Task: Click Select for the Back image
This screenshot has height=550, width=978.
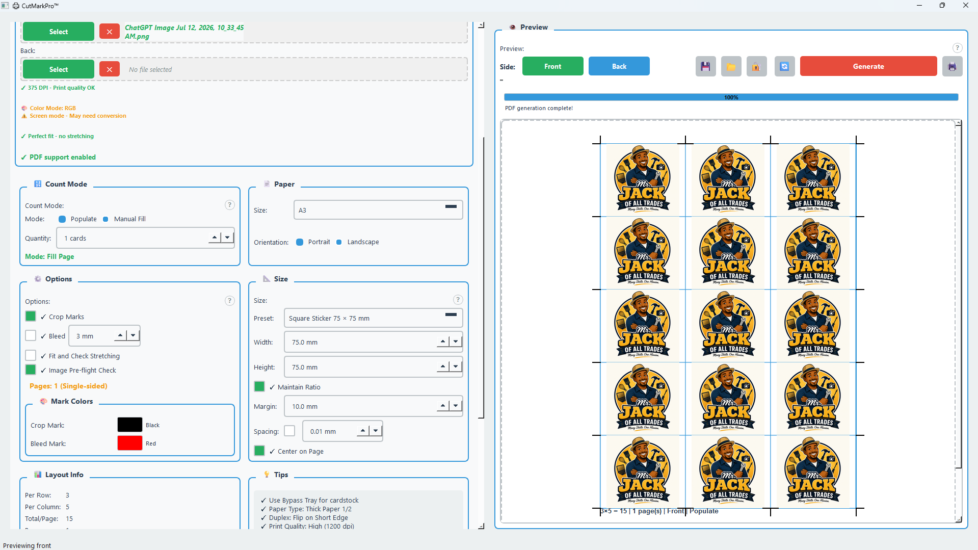Action: coord(59,69)
